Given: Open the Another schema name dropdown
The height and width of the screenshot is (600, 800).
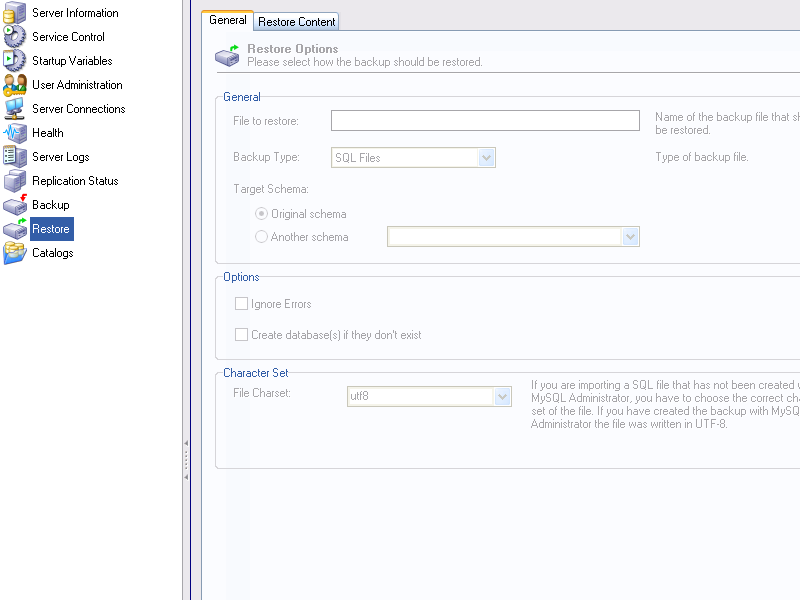Looking at the screenshot, I should point(630,237).
